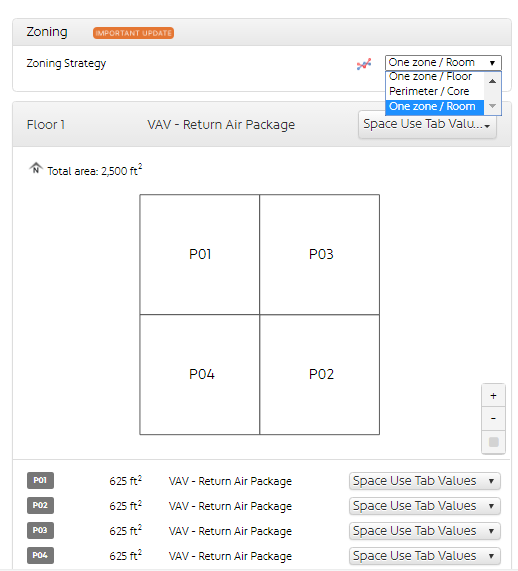Click the P01 zone badge in list
518x571 pixels.
point(40,480)
